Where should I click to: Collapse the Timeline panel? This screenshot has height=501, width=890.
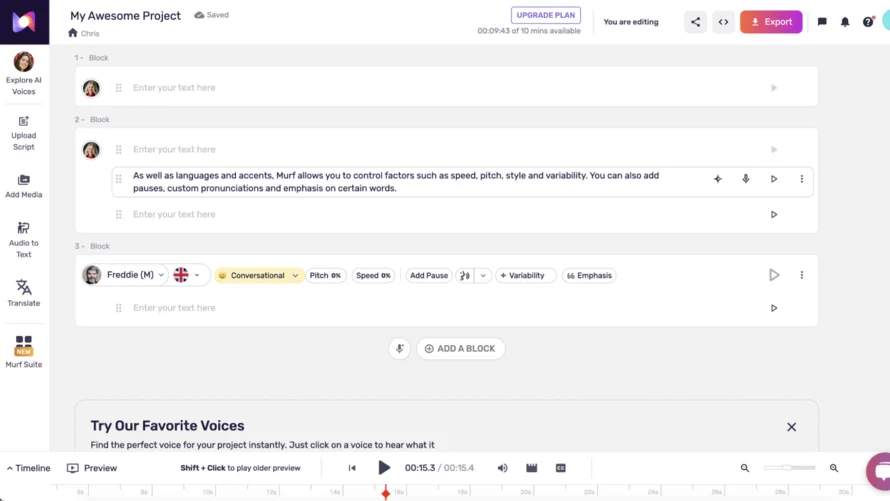pyautogui.click(x=28, y=468)
